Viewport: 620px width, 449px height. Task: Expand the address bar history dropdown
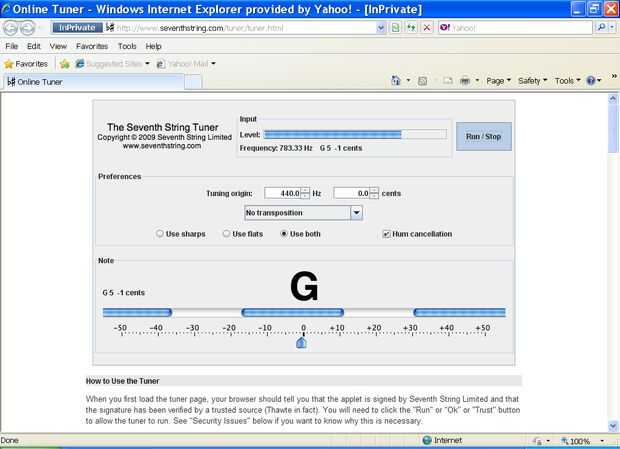(381, 28)
